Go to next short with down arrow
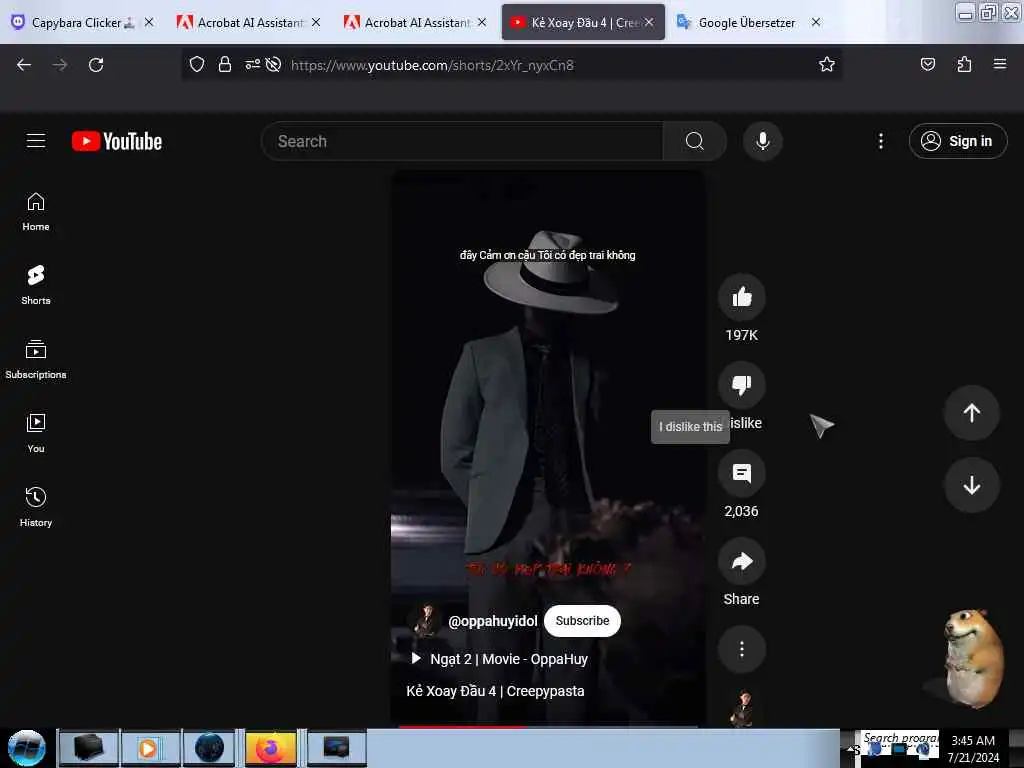This screenshot has height=768, width=1024. click(971, 485)
